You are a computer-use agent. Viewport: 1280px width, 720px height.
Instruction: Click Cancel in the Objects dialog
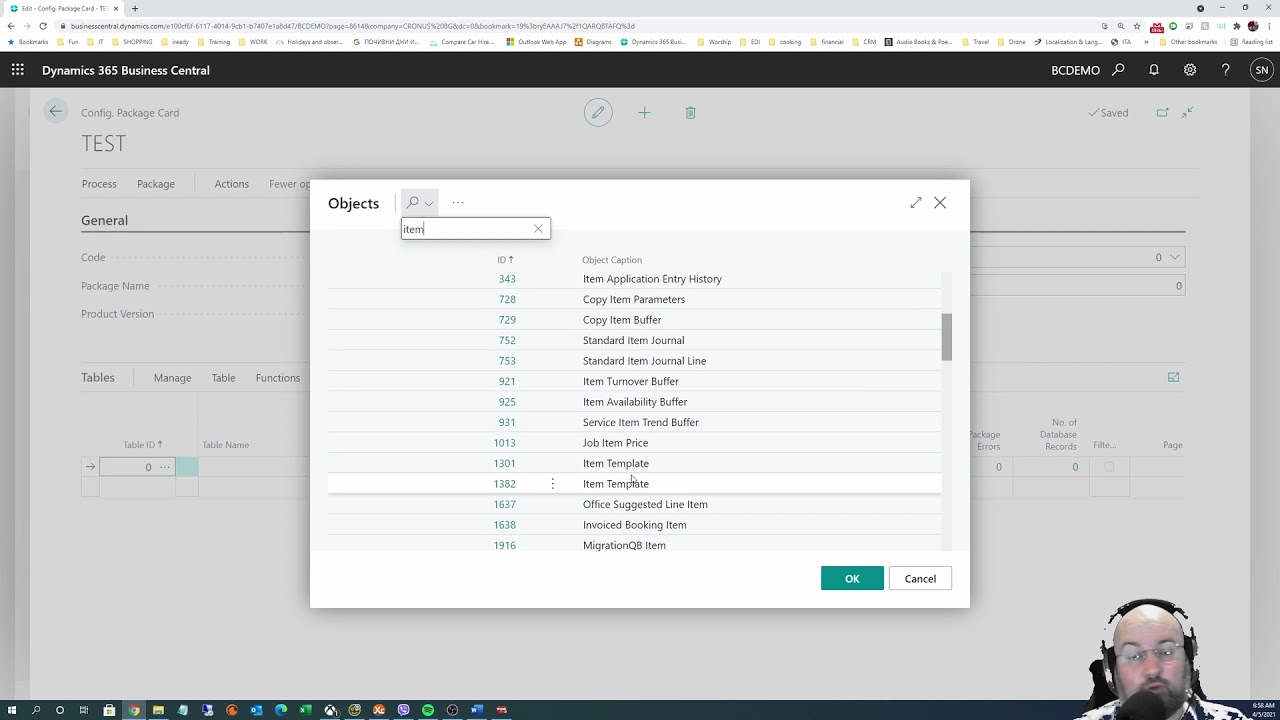coord(920,579)
